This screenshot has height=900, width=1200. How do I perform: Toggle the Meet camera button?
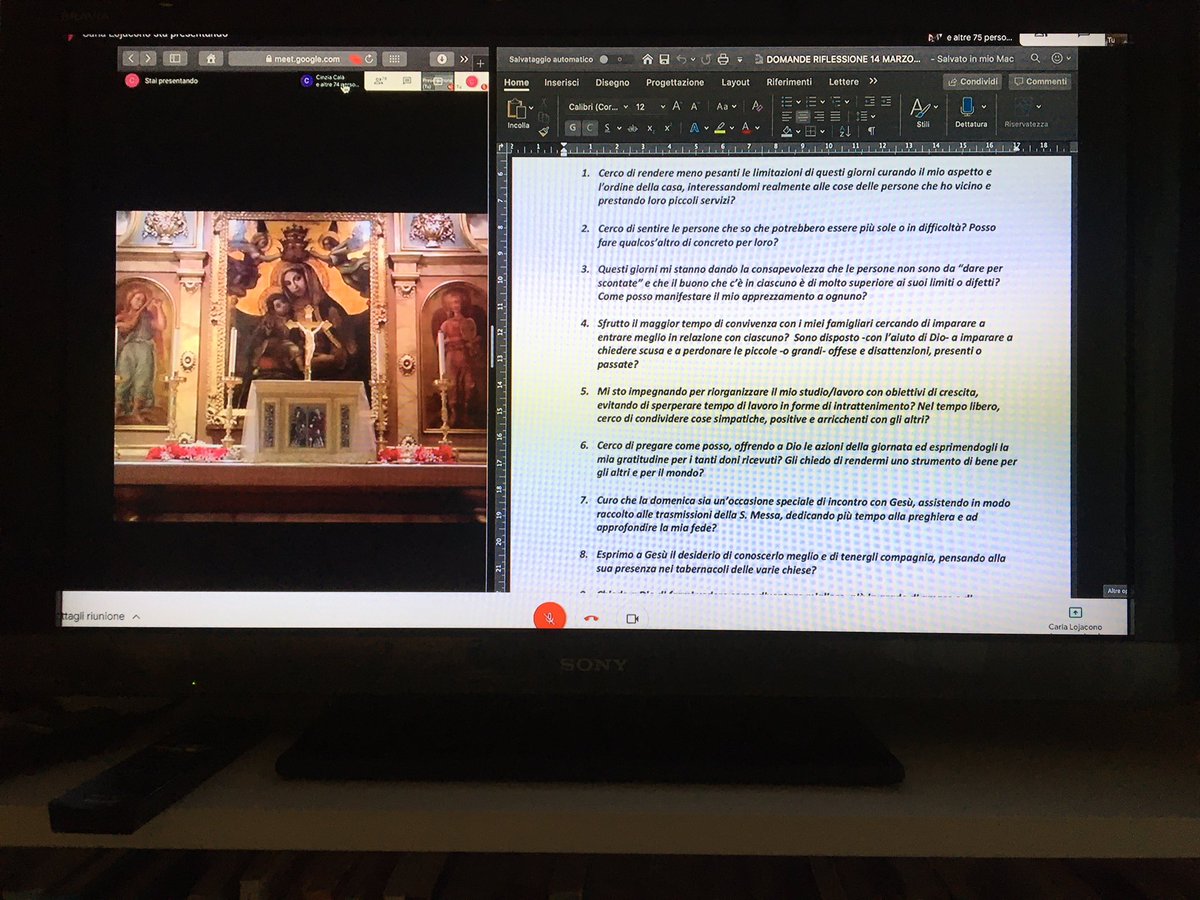point(632,618)
